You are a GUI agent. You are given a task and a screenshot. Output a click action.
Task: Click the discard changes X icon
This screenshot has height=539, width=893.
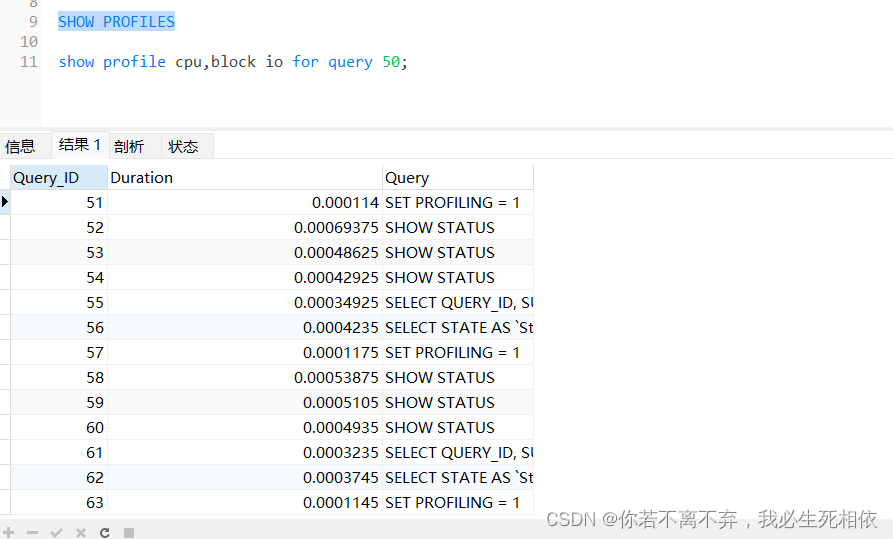pyautogui.click(x=80, y=533)
